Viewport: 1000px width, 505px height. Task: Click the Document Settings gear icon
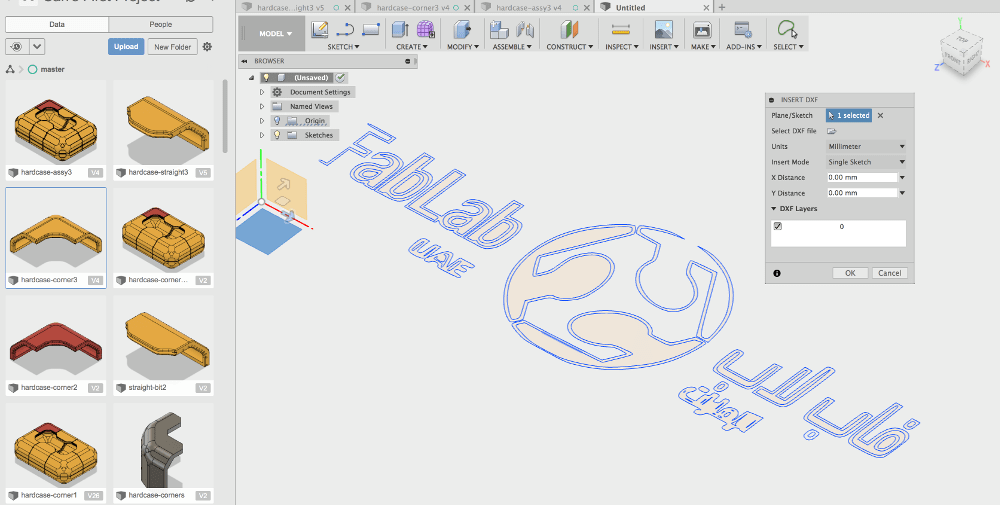click(x=277, y=92)
